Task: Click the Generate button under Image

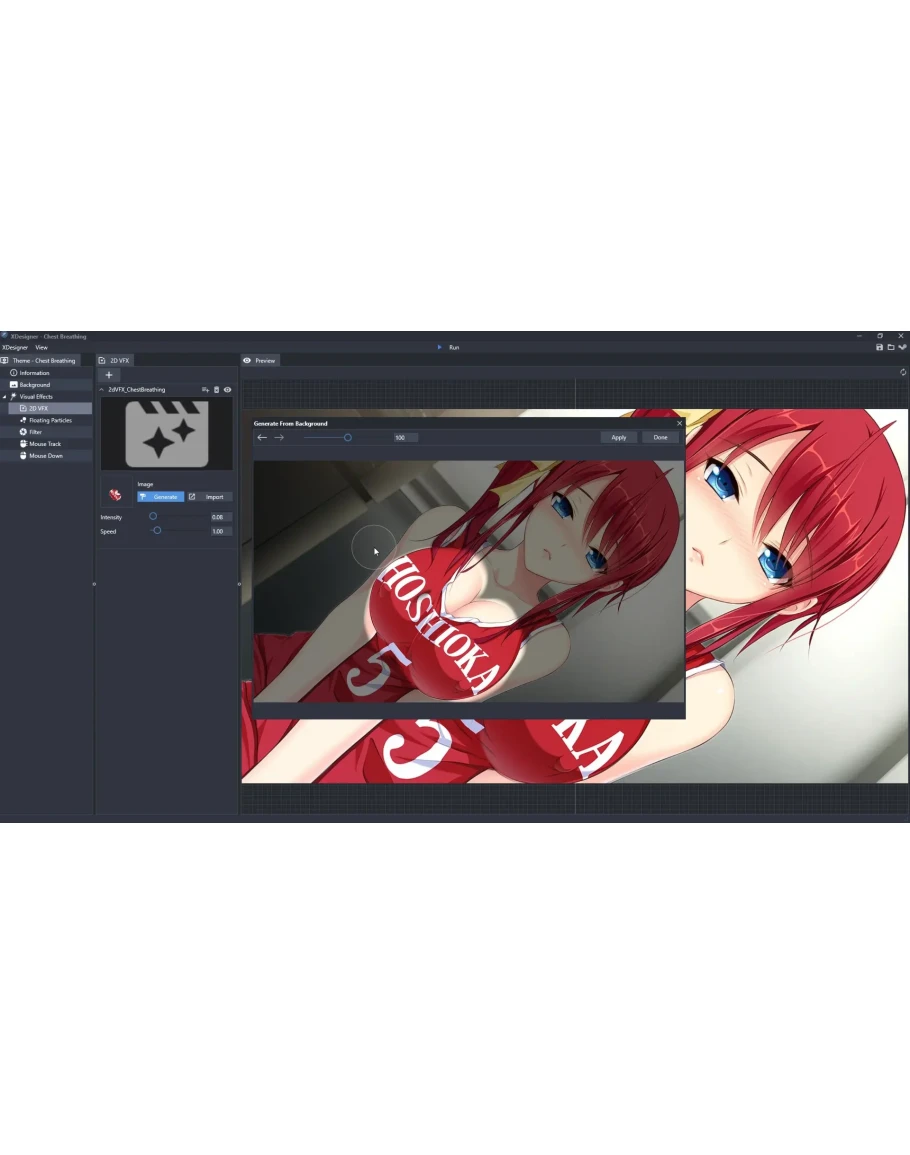Action: (x=161, y=497)
